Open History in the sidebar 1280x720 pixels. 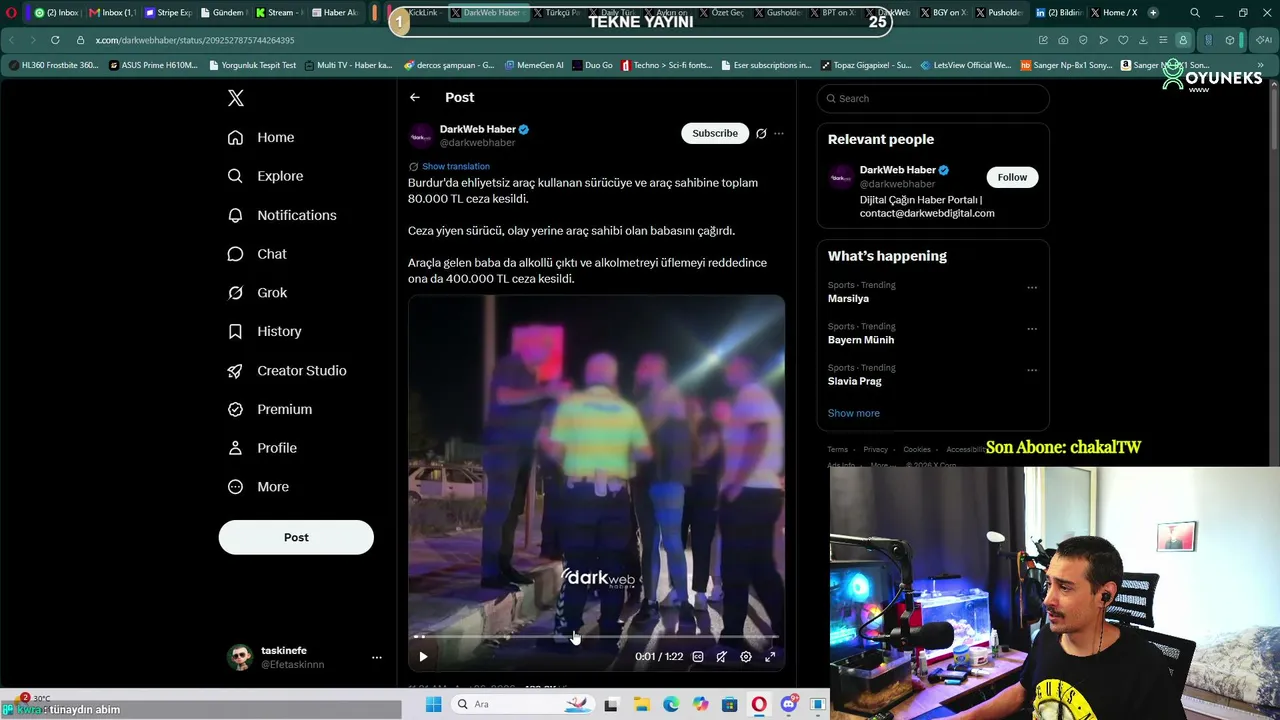pyautogui.click(x=264, y=331)
